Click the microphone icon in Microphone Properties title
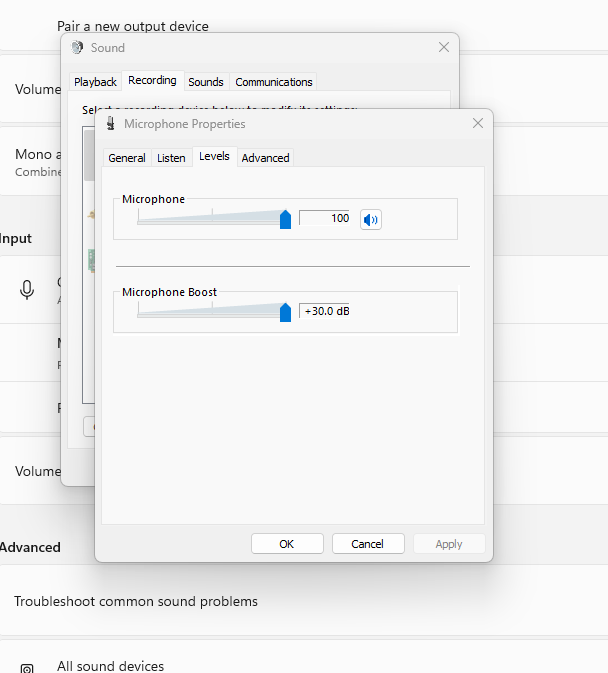Viewport: 608px width, 673px height. (x=109, y=124)
